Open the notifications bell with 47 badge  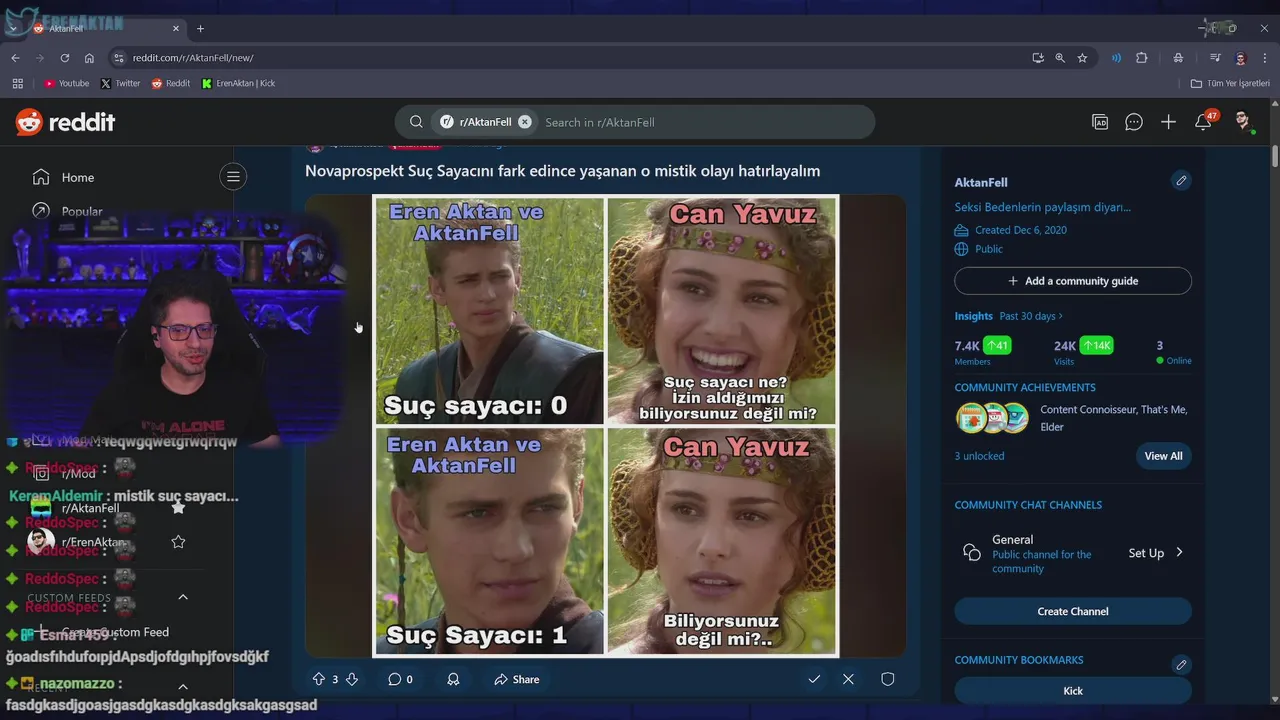pos(1203,122)
